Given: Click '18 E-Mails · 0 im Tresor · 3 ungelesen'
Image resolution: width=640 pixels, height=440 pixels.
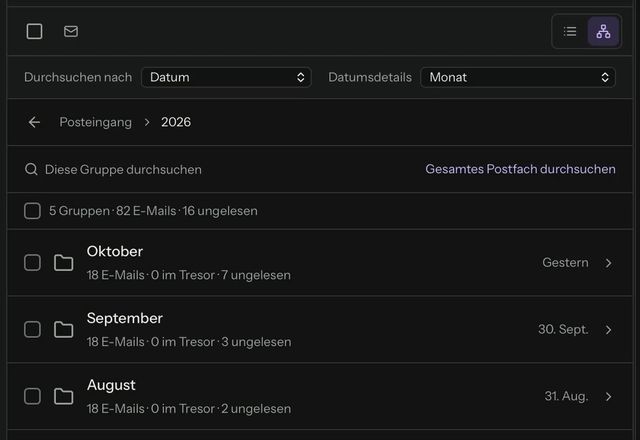Looking at the screenshot, I should pos(189,342).
